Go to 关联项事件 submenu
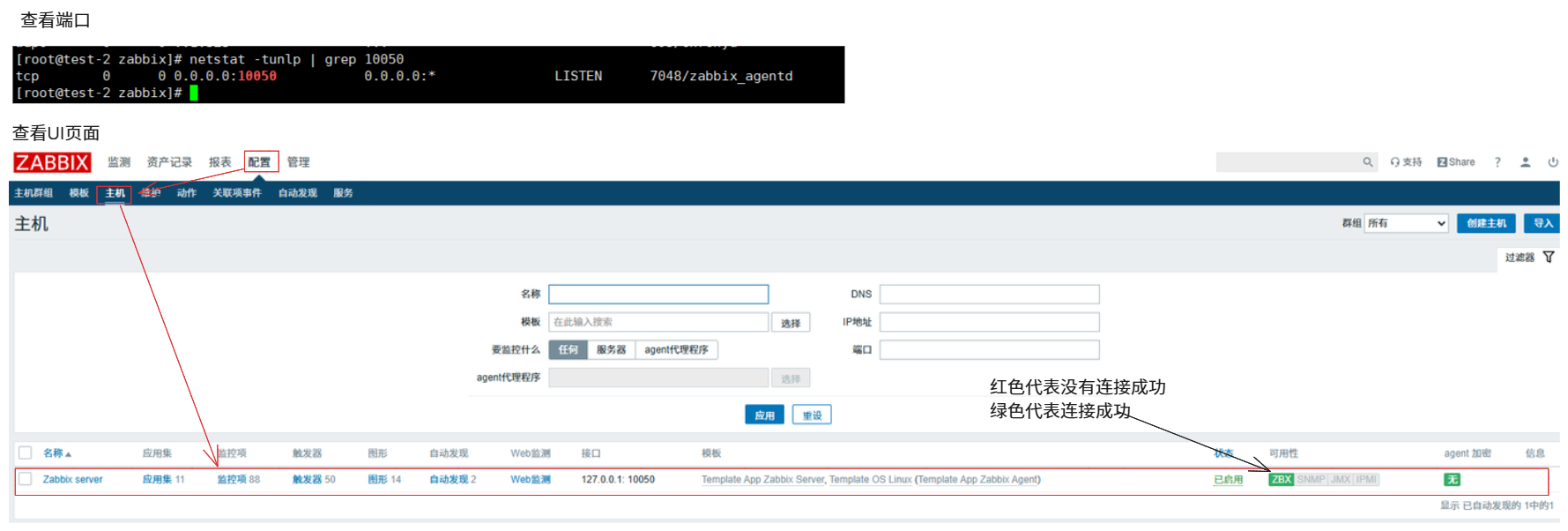Screen dimensions: 1568x531 (x=237, y=193)
